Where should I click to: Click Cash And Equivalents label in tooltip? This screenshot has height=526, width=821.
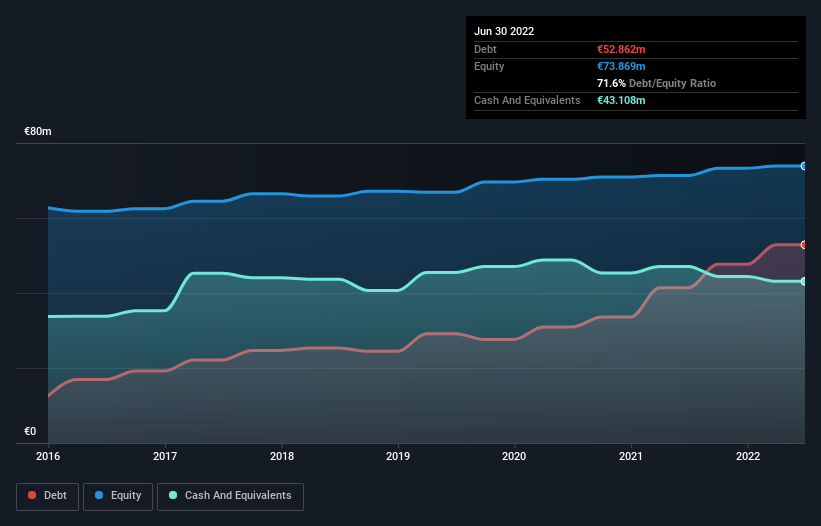tap(527, 100)
